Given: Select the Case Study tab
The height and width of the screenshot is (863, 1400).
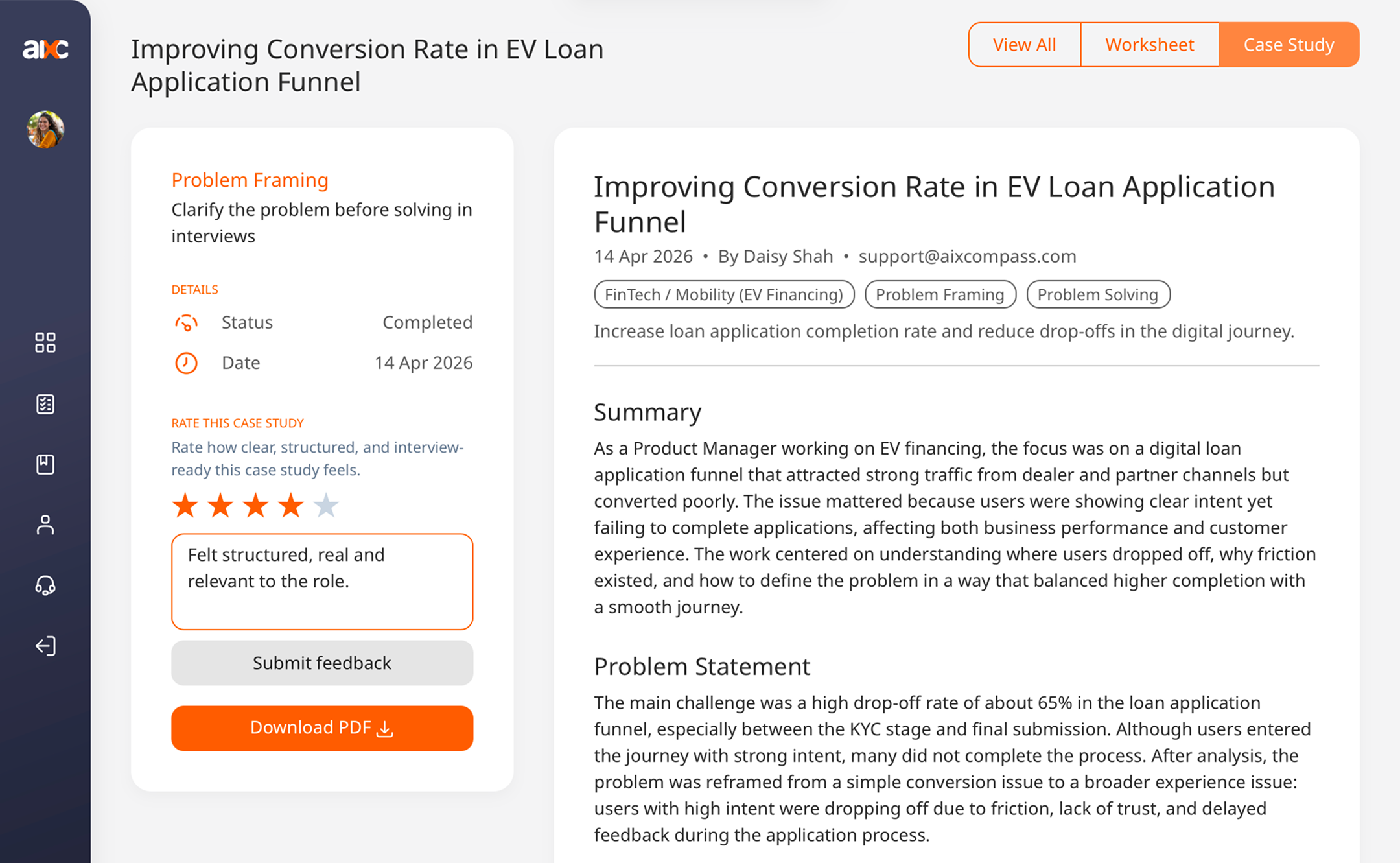Looking at the screenshot, I should pyautogui.click(x=1289, y=45).
